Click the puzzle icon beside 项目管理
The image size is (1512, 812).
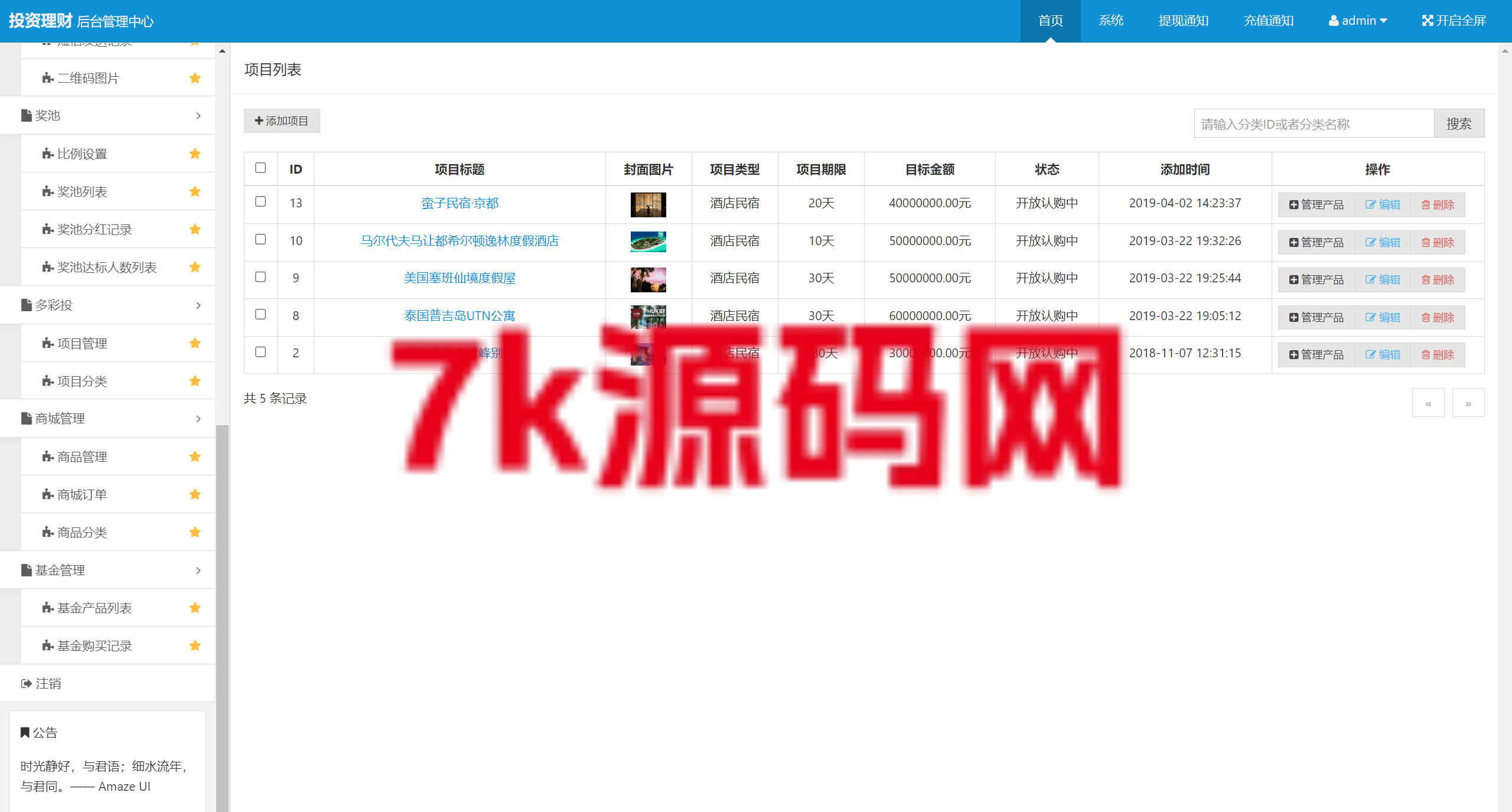point(48,343)
